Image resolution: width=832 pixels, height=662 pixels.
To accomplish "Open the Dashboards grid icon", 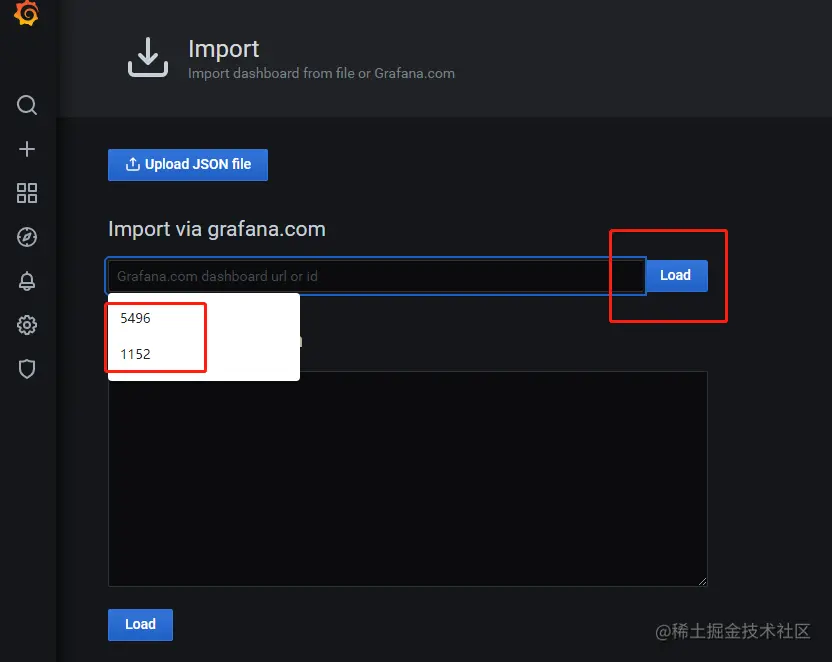I will point(27,193).
